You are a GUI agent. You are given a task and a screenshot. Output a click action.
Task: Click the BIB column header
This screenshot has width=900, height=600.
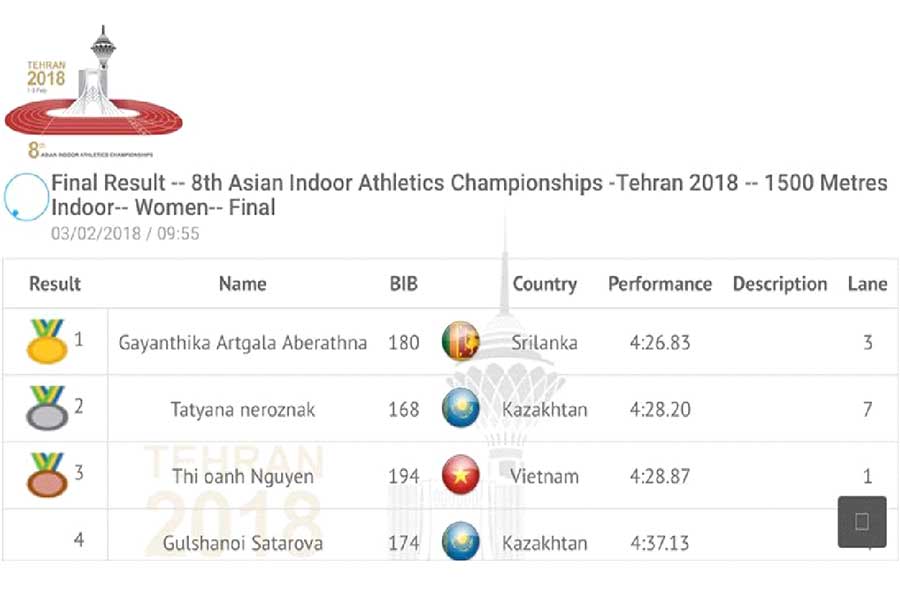[x=403, y=284]
